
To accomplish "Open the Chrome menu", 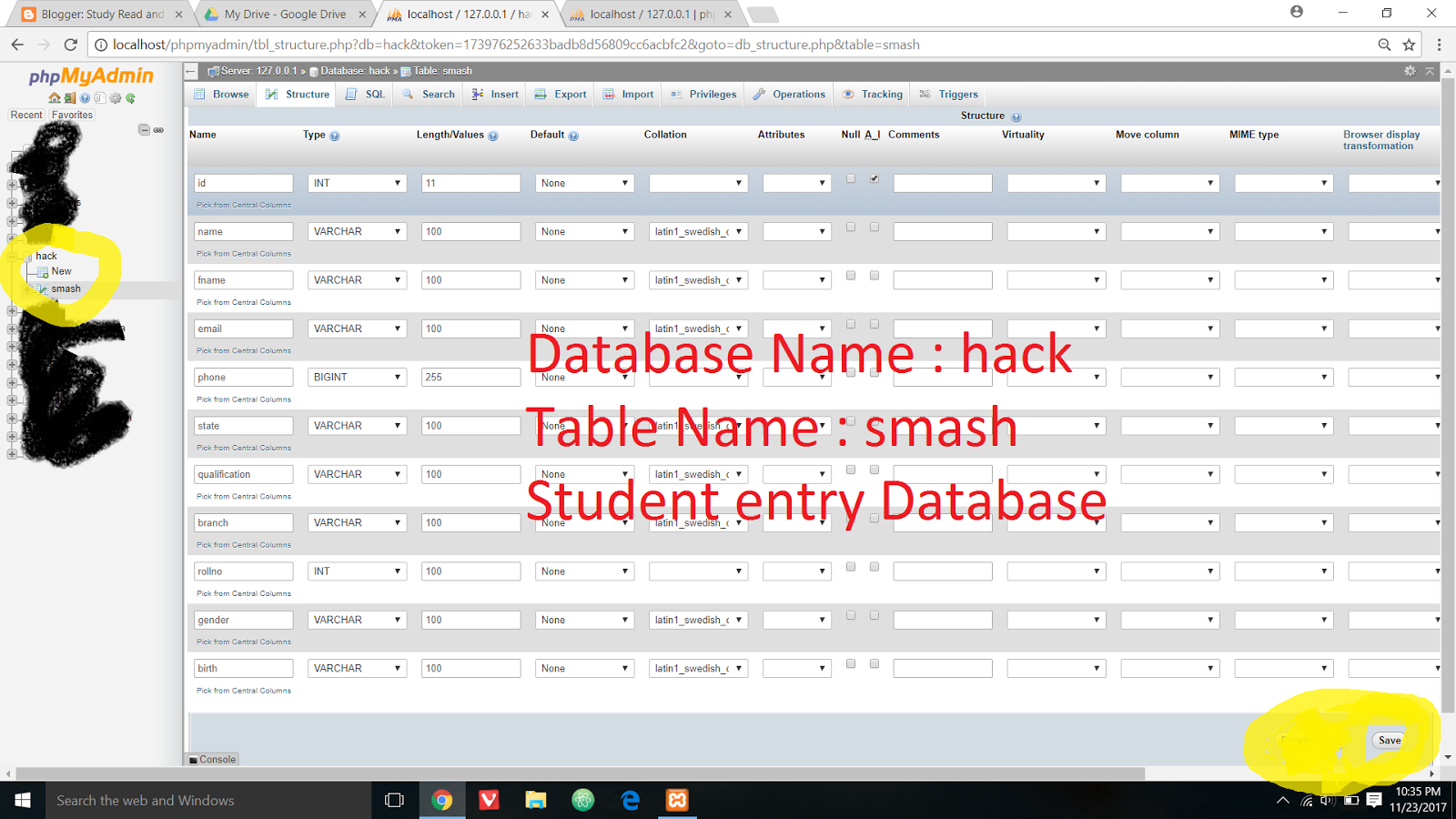I will pos(1439,45).
